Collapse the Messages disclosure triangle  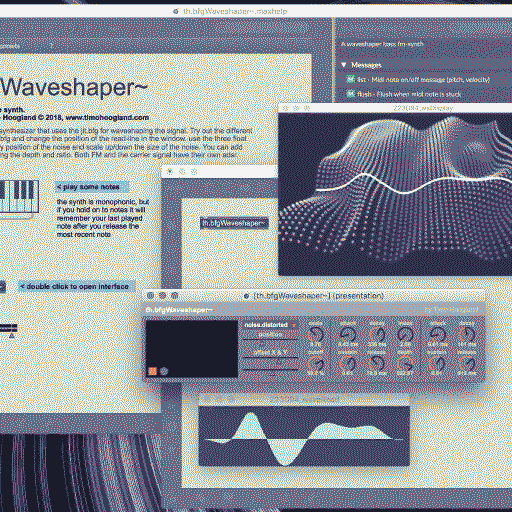click(x=344, y=65)
